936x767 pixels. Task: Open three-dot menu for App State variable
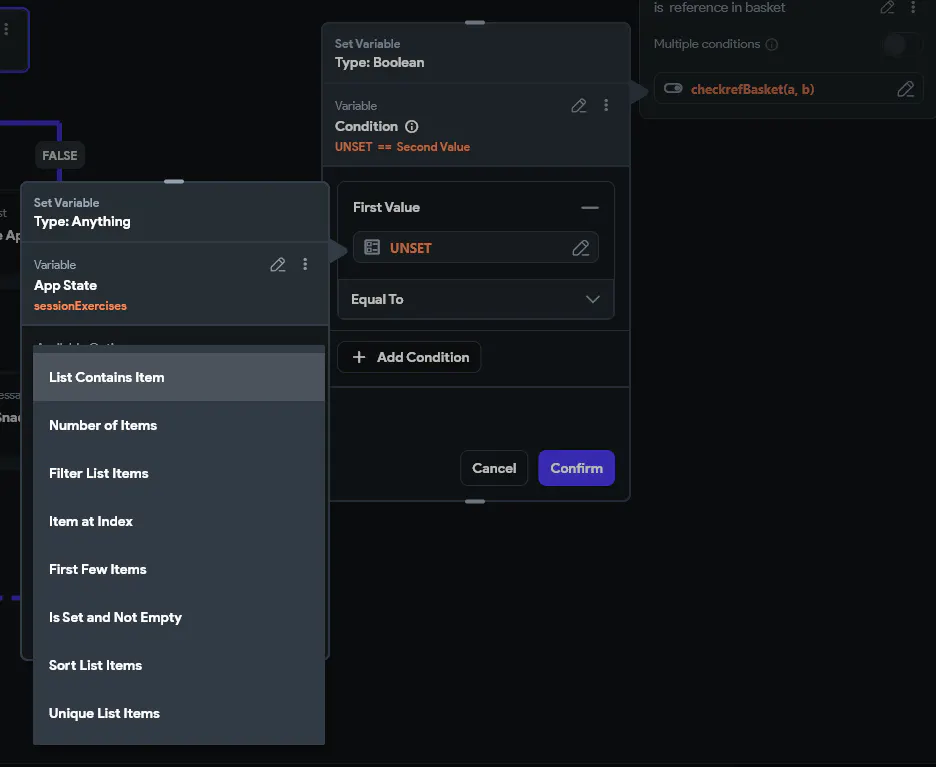(x=305, y=264)
